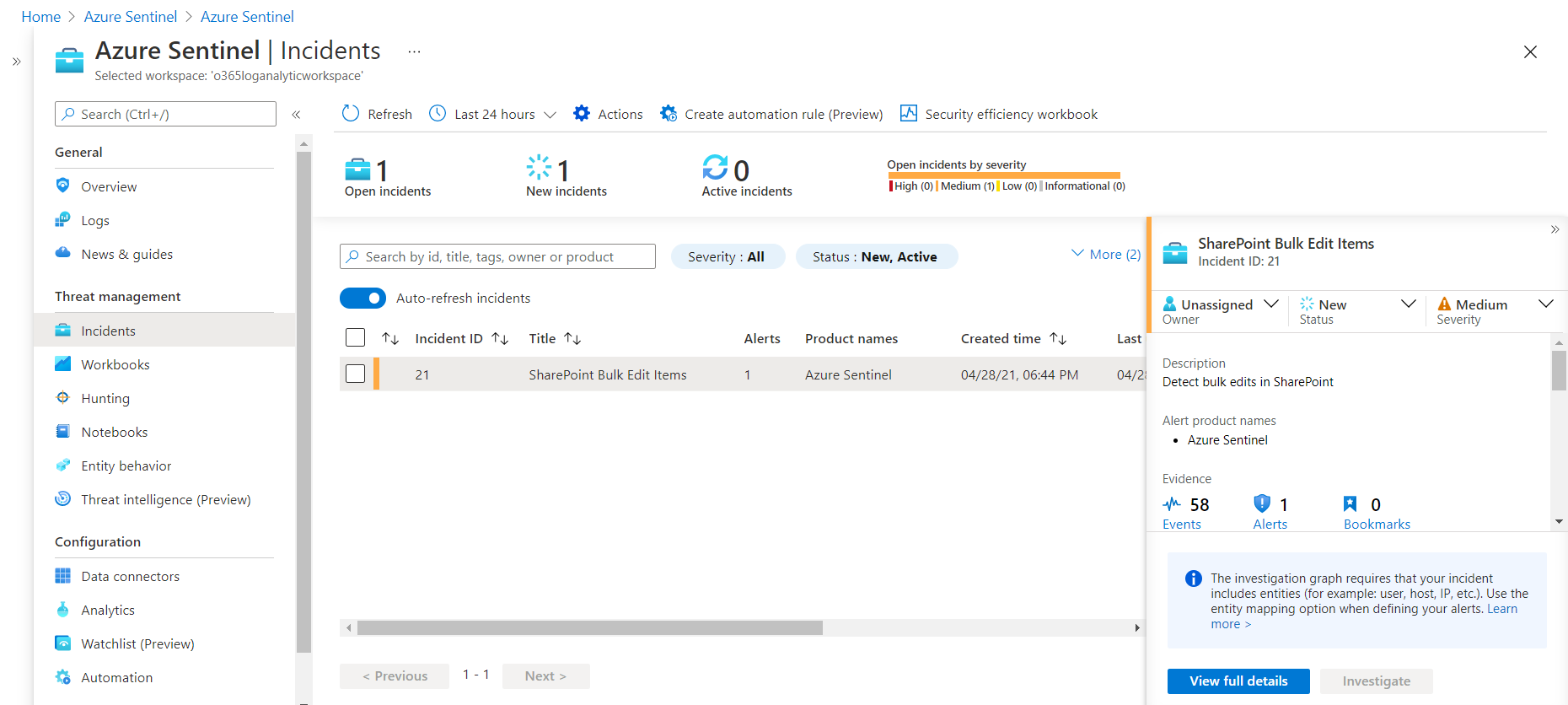Expand the Unassigned owner dropdown
This screenshot has height=705, width=1568.
tap(1271, 304)
